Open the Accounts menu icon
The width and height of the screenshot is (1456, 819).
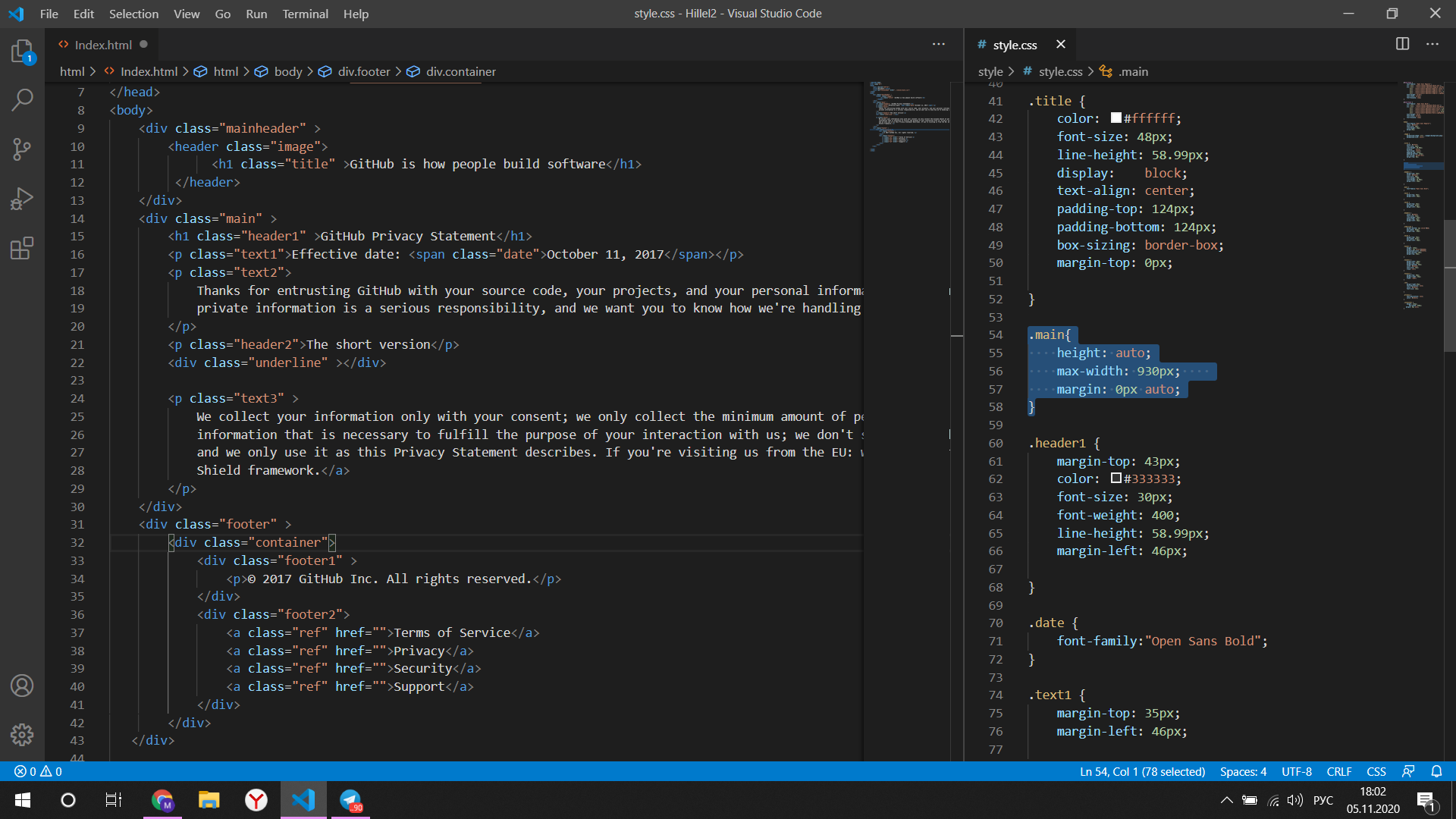click(x=22, y=686)
